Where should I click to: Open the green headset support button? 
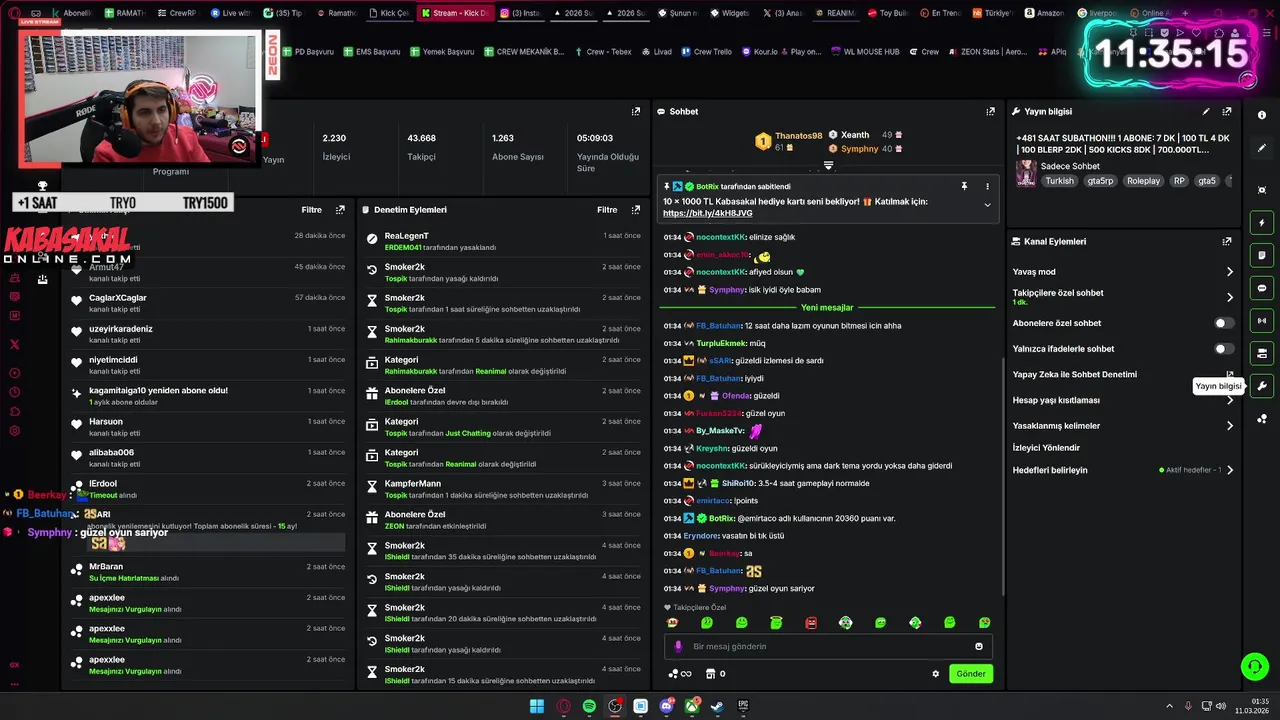1253,666
